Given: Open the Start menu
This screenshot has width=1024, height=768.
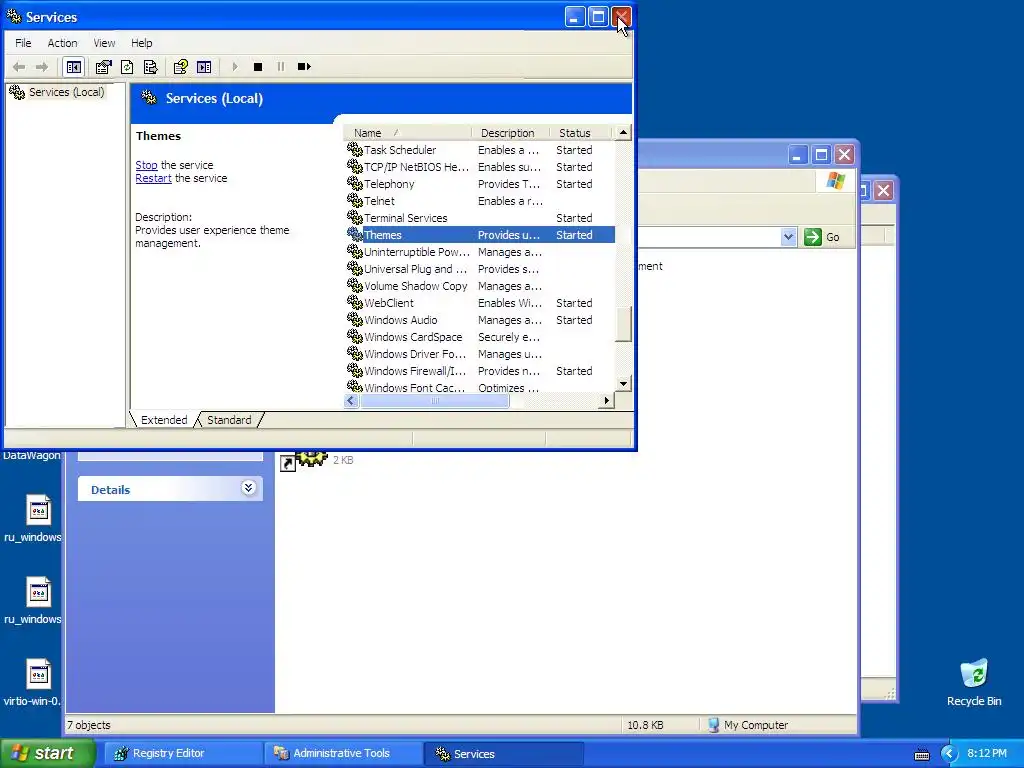Looking at the screenshot, I should pyautogui.click(x=48, y=754).
